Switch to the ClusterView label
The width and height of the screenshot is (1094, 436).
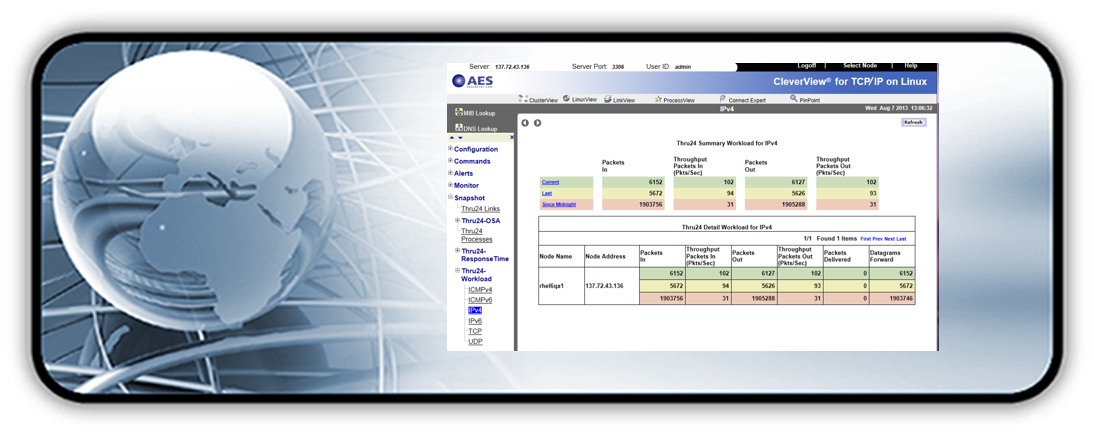pos(544,100)
